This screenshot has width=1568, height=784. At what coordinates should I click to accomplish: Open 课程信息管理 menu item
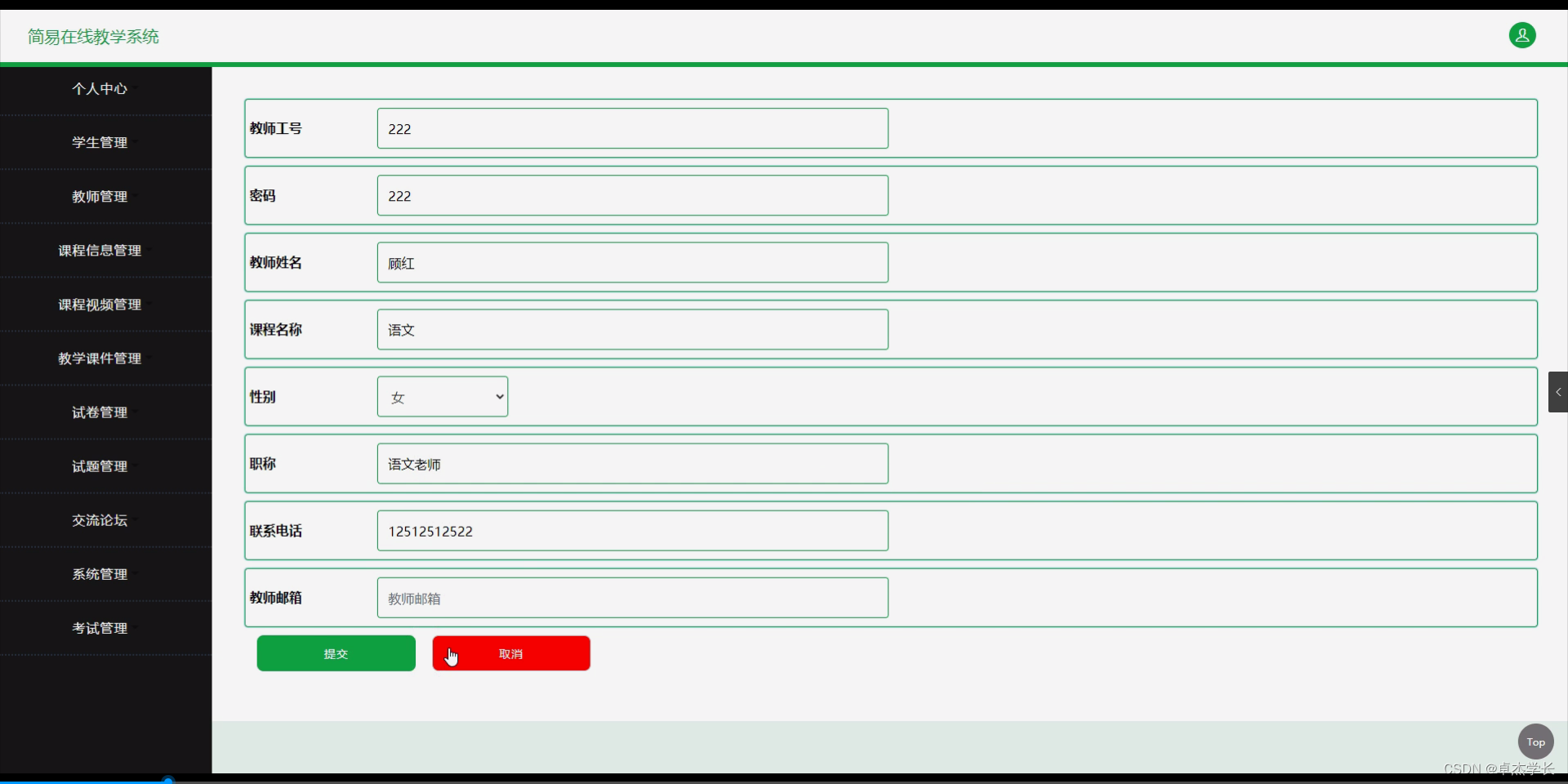tap(100, 250)
